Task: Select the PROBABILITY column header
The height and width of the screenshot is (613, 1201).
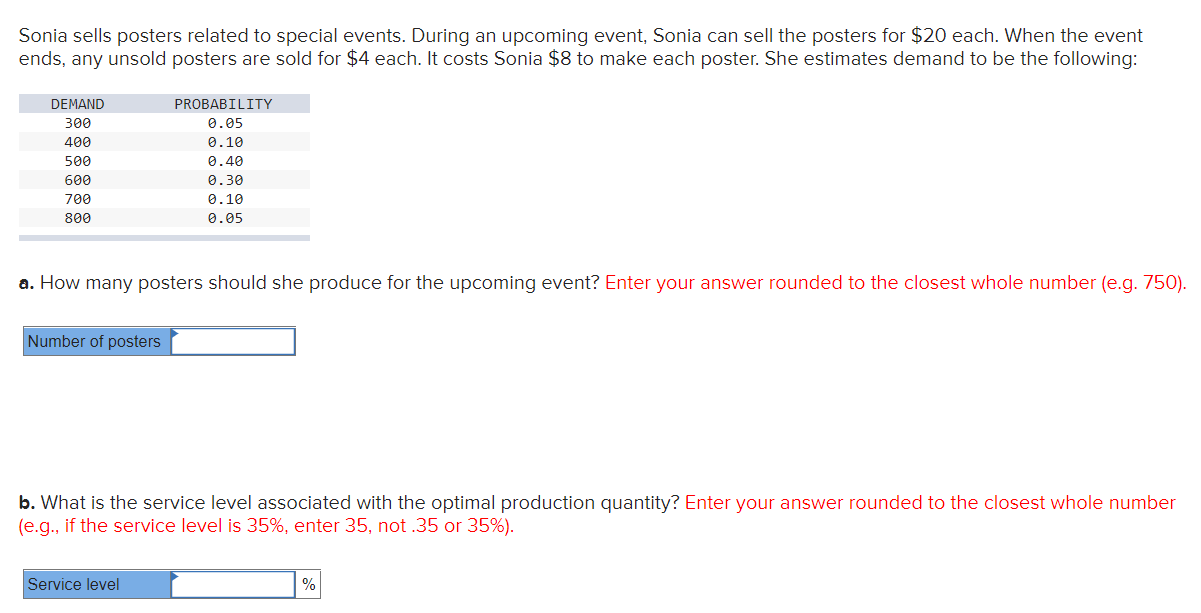Action: 223,103
